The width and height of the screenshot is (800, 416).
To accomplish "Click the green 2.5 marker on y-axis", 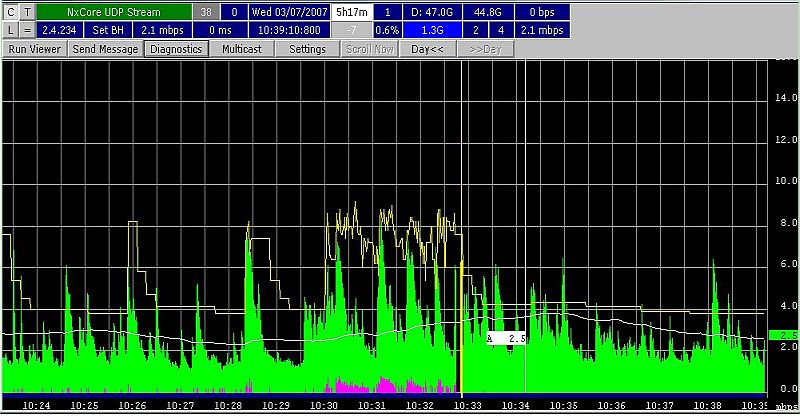I will point(784,335).
